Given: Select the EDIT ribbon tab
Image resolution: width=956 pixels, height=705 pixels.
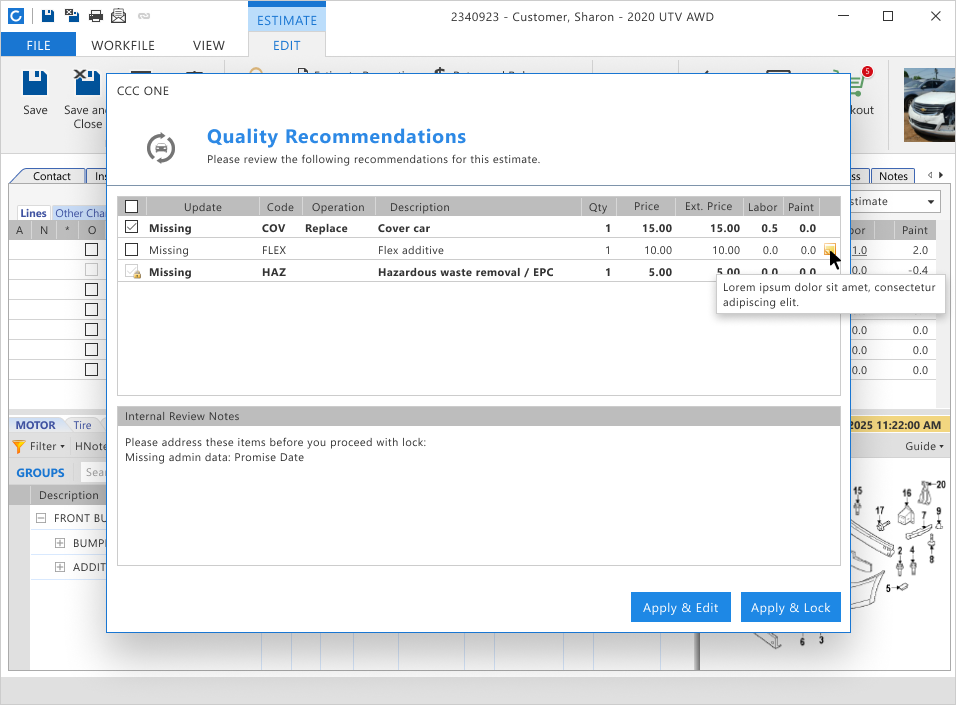Looking at the screenshot, I should (287, 45).
